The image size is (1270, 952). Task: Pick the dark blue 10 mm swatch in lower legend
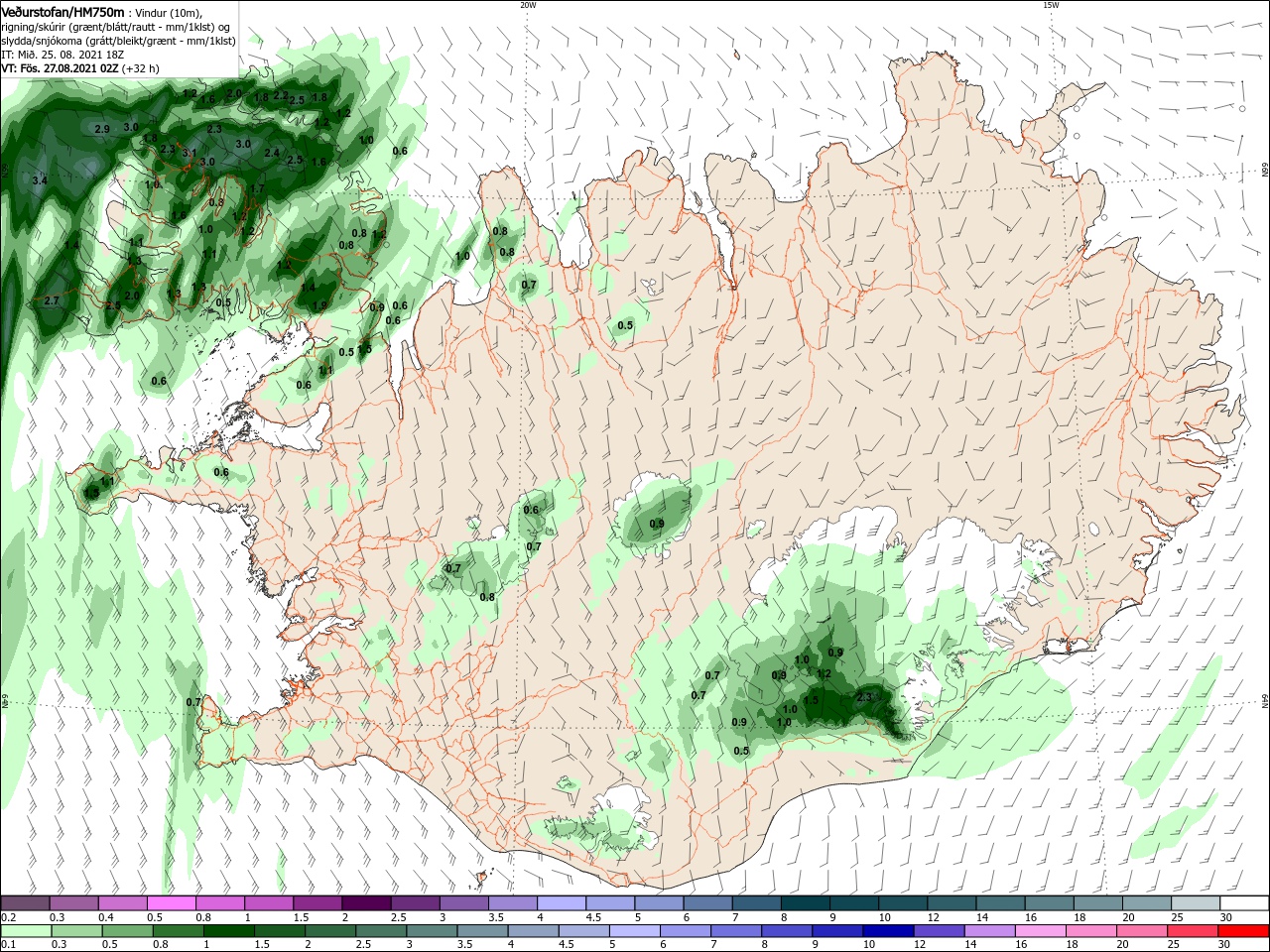887,931
